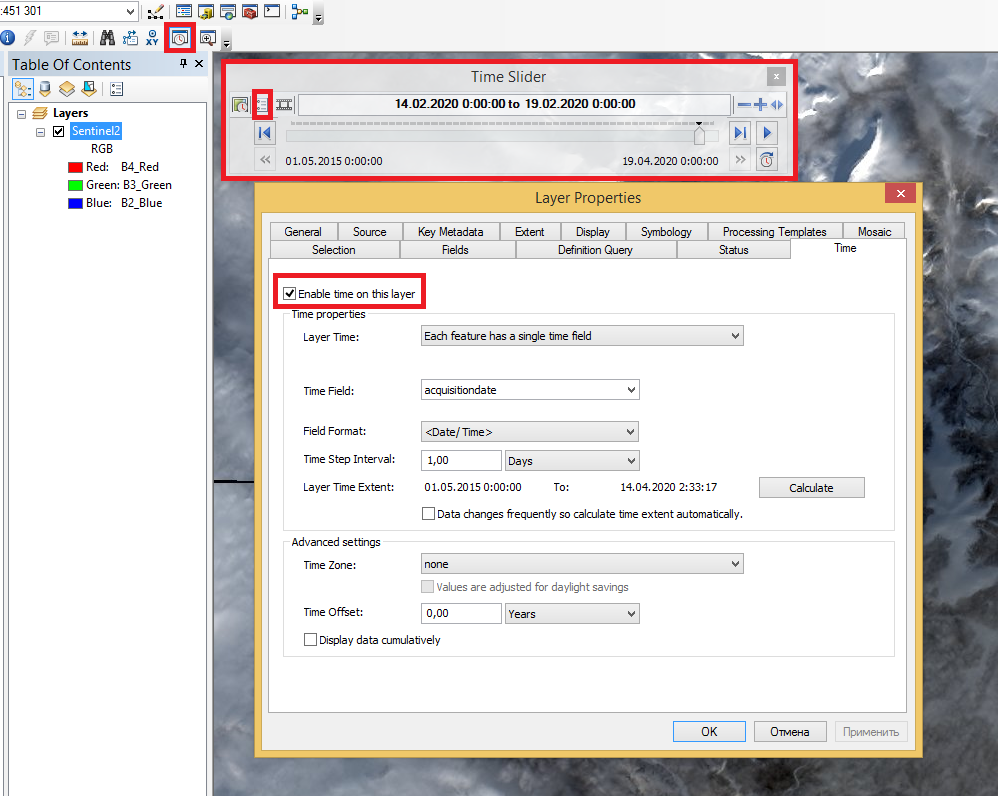The image size is (998, 796).
Task: Collapse the Sentinel2 layer legend
Action: tap(40, 132)
